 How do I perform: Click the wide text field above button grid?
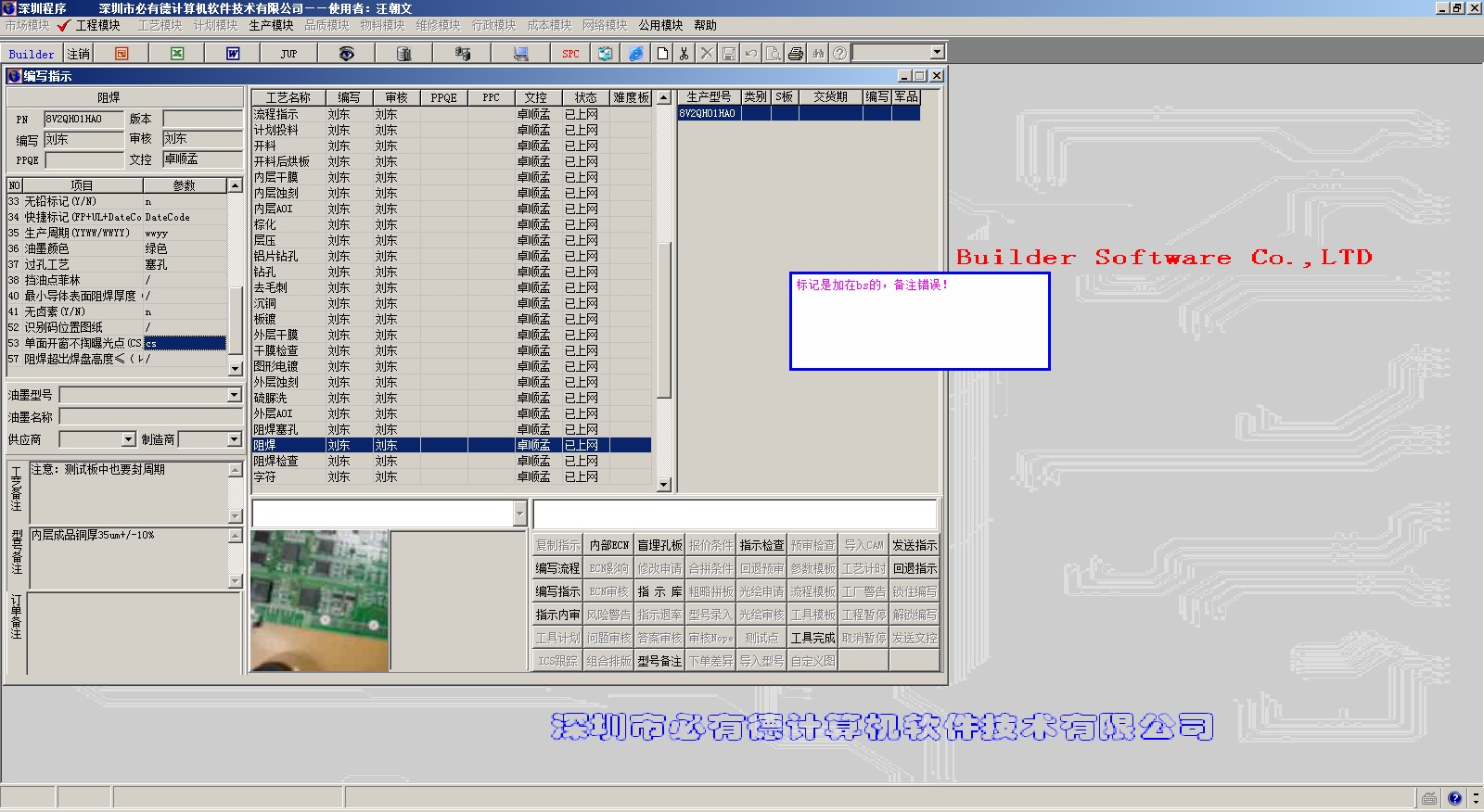735,514
